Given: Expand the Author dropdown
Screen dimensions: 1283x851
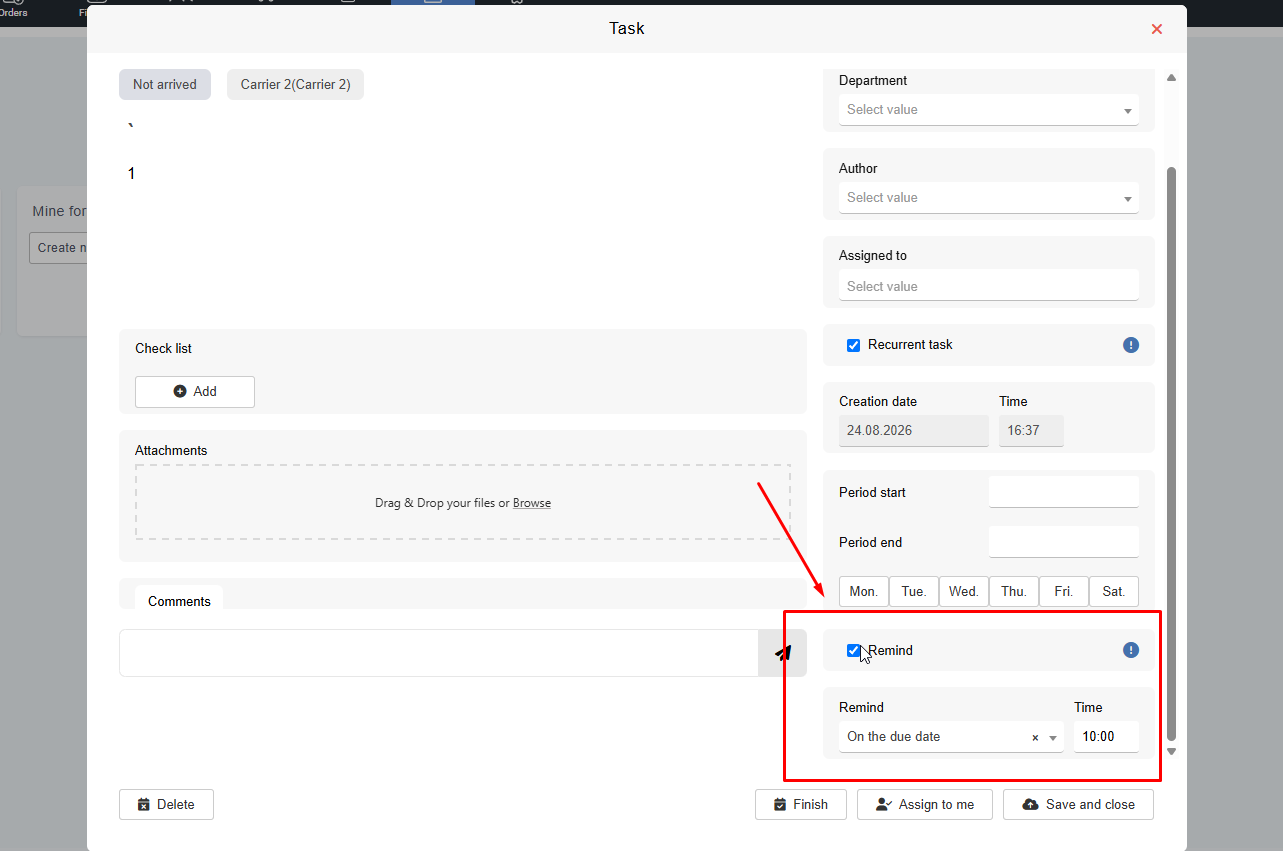Looking at the screenshot, I should click(x=988, y=198).
